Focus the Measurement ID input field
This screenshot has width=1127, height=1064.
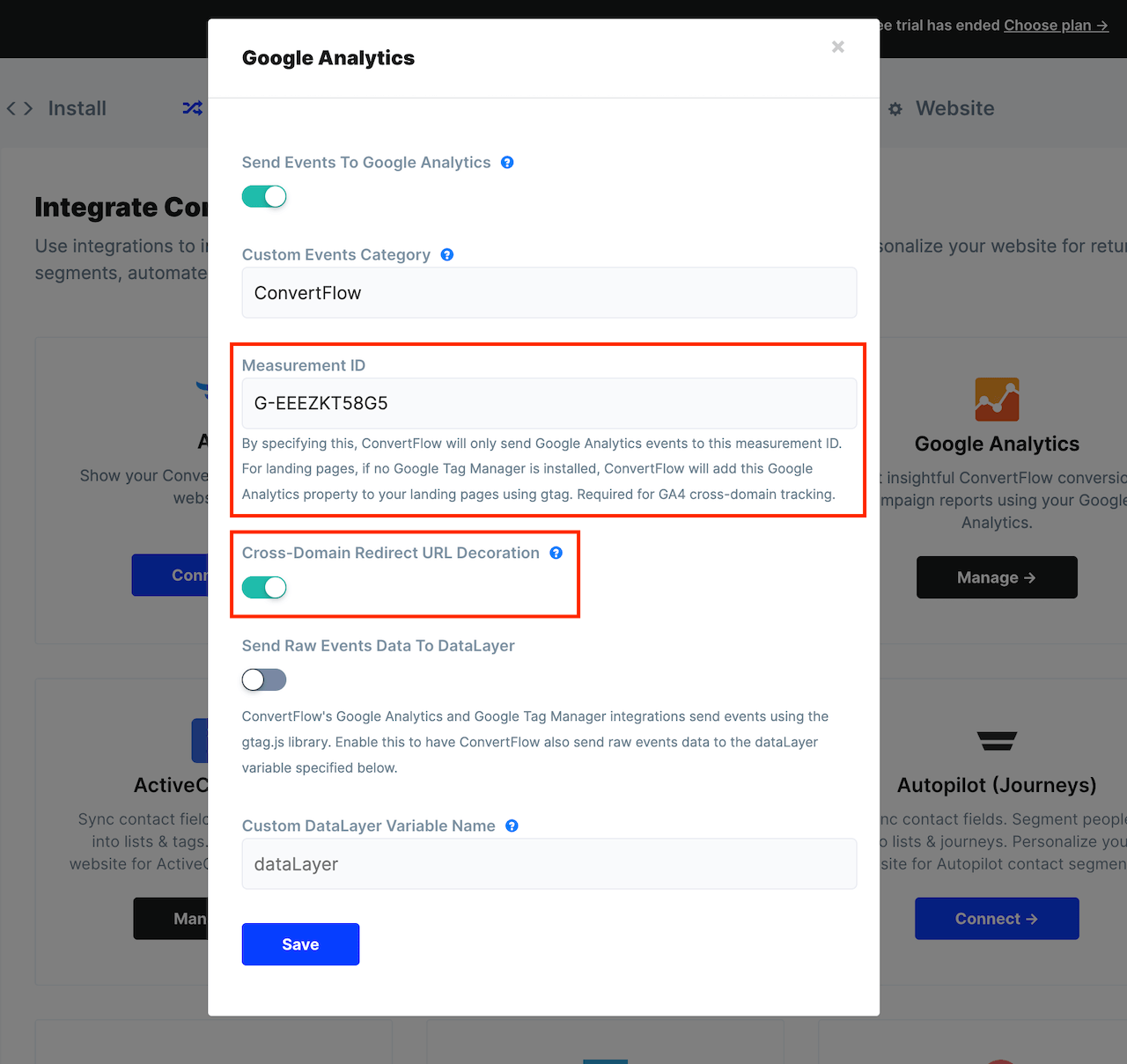click(549, 403)
